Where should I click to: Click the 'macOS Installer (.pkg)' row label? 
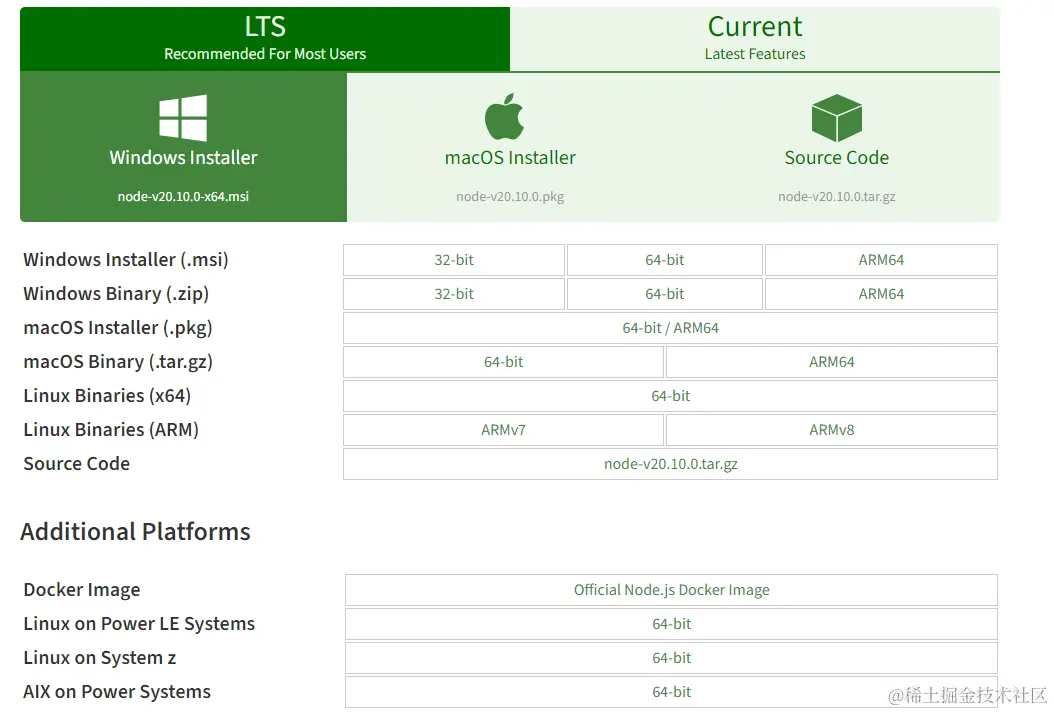coord(118,328)
